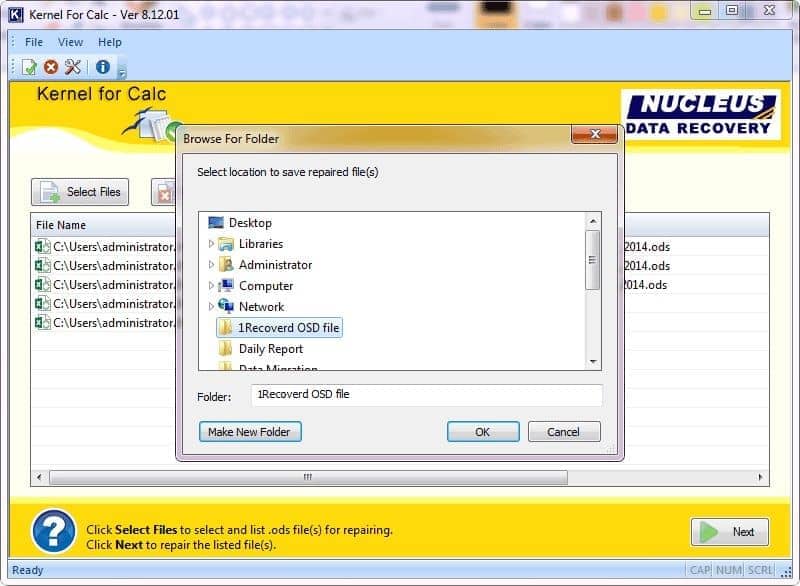The width and height of the screenshot is (800, 586).
Task: Click the Folder name input field
Action: tap(427, 395)
